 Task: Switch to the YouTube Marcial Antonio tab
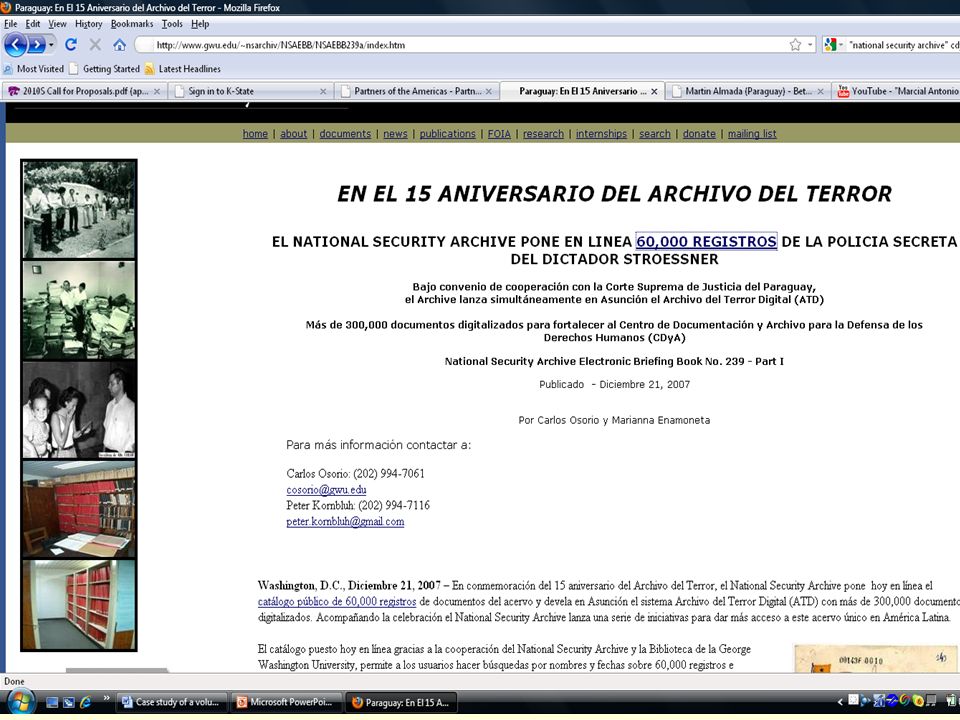897,91
